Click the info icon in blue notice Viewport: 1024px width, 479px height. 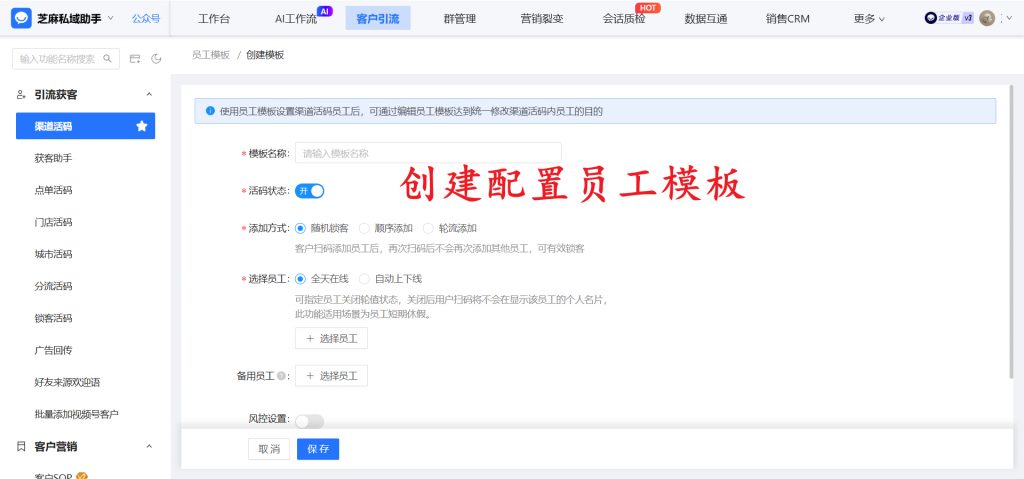point(210,111)
